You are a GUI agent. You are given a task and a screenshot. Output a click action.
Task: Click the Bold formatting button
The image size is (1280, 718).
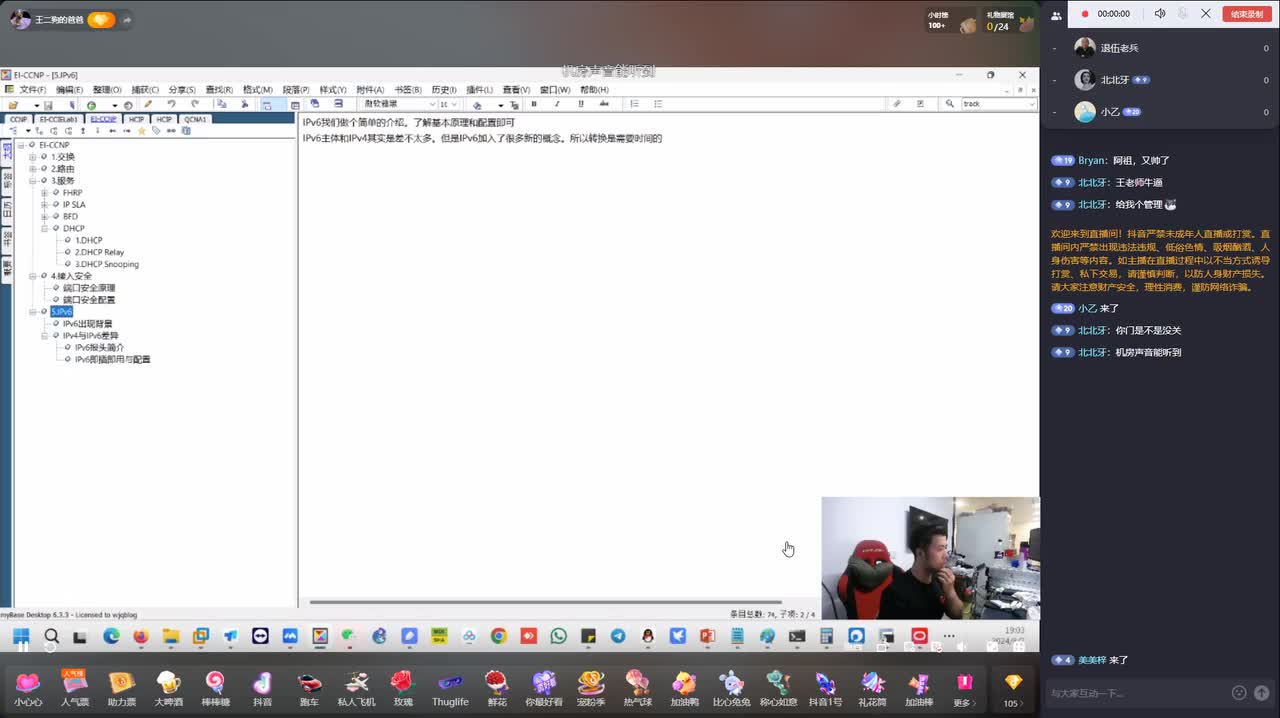534,104
